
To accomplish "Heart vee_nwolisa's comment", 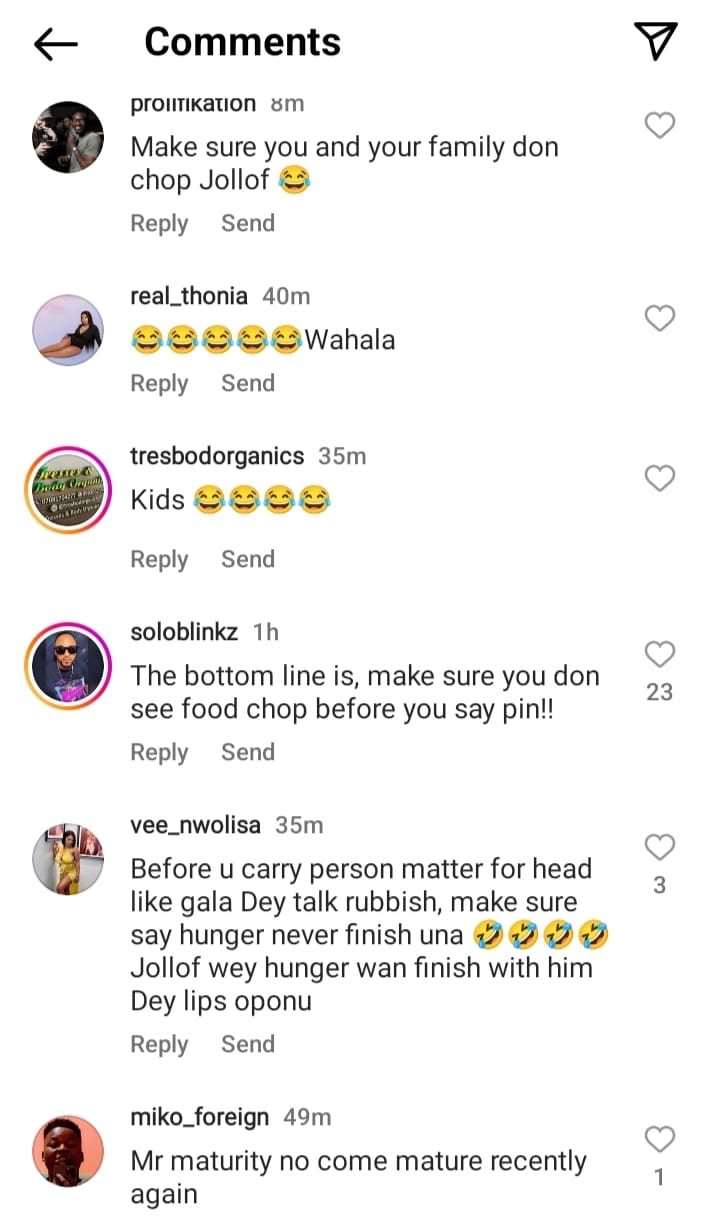I will [659, 848].
